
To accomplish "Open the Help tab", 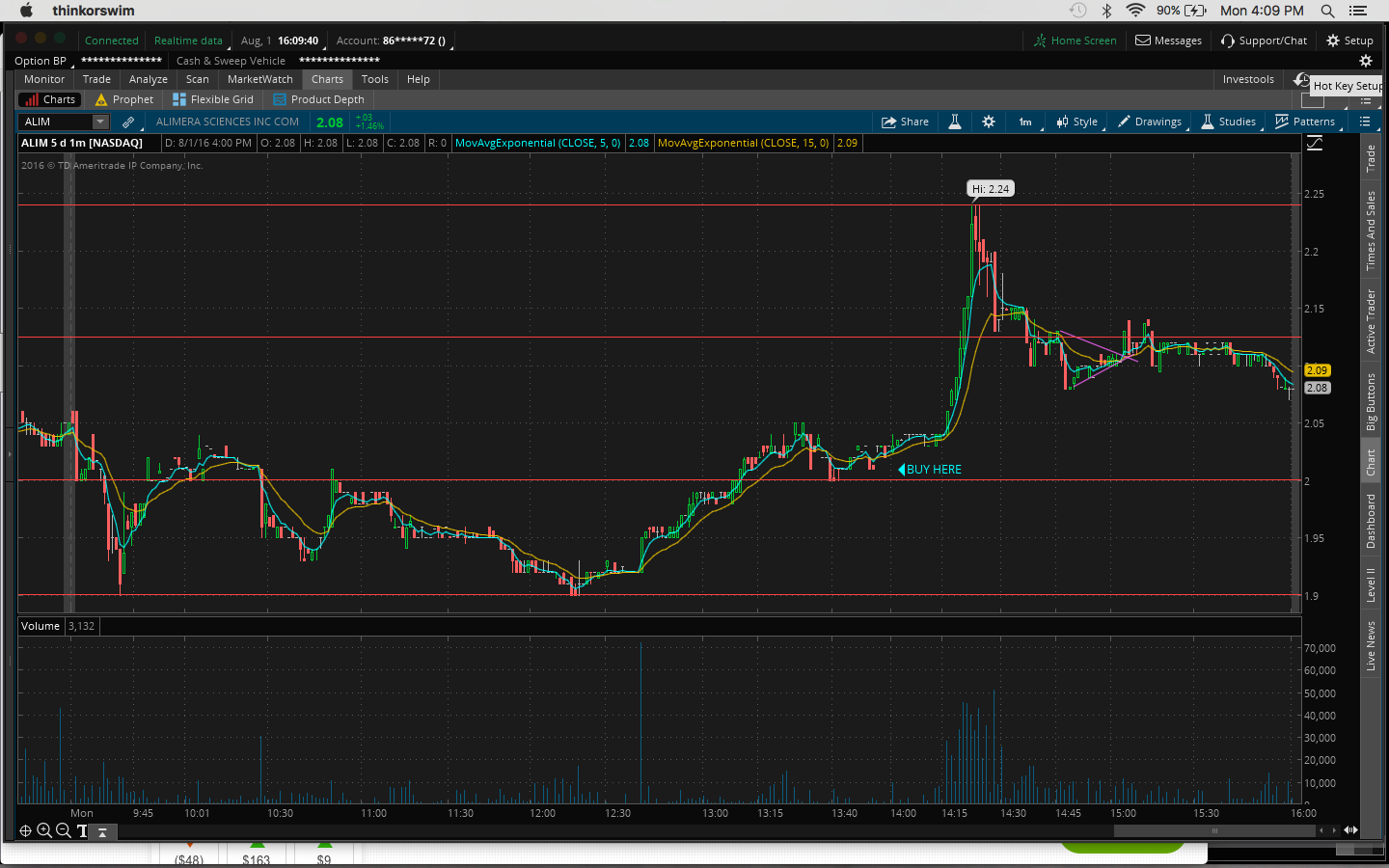I will (419, 79).
